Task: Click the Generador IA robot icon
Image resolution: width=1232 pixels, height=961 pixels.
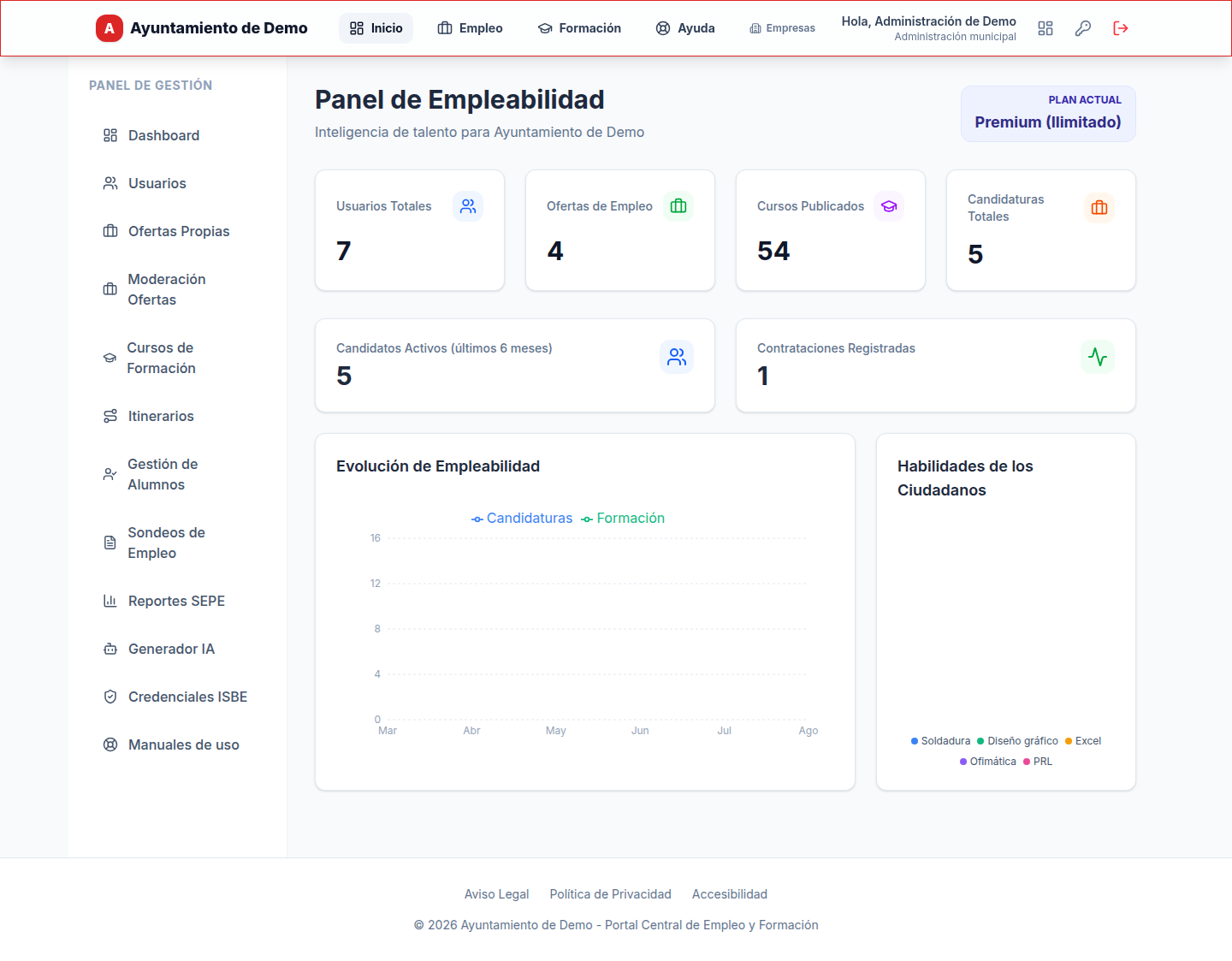Action: coord(110,649)
